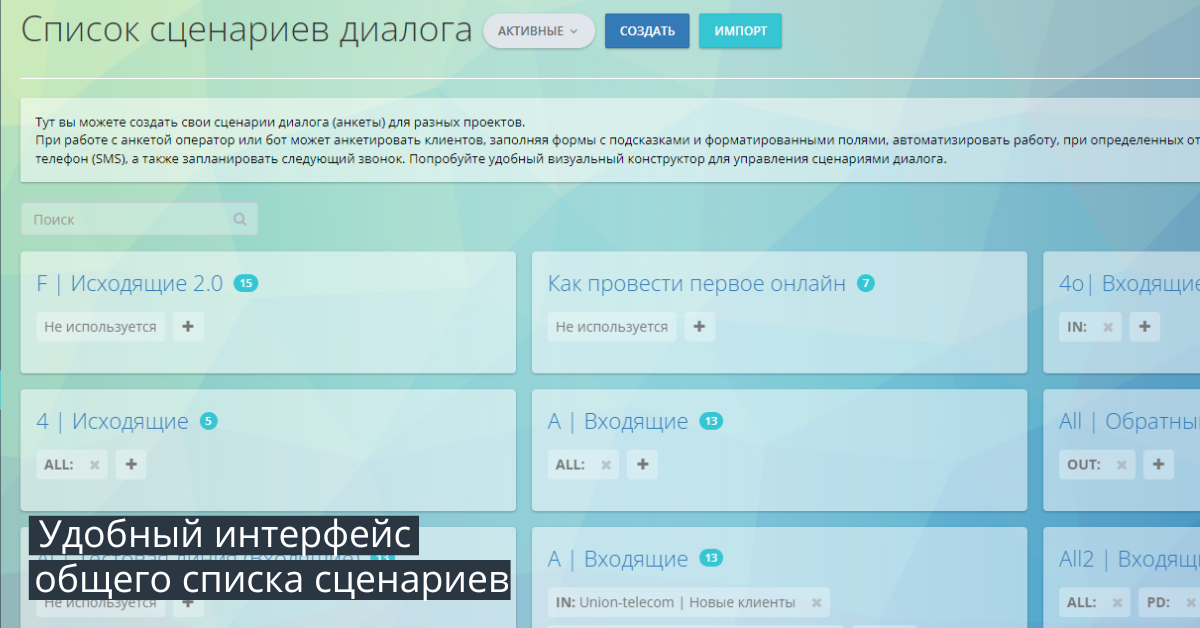Open the 4 | Исходящие scenario
Image resolution: width=1200 pixels, height=628 pixels.
[112, 422]
